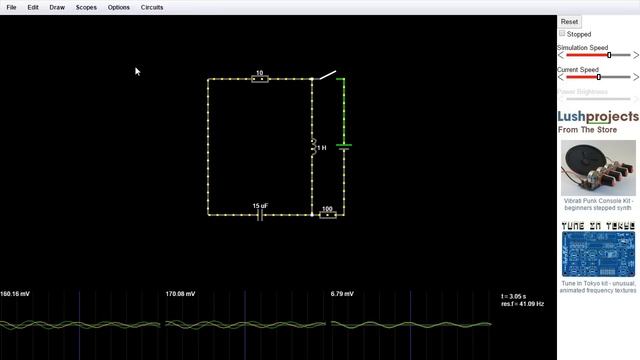Open the Draw menu
640x360 pixels.
tap(57, 7)
